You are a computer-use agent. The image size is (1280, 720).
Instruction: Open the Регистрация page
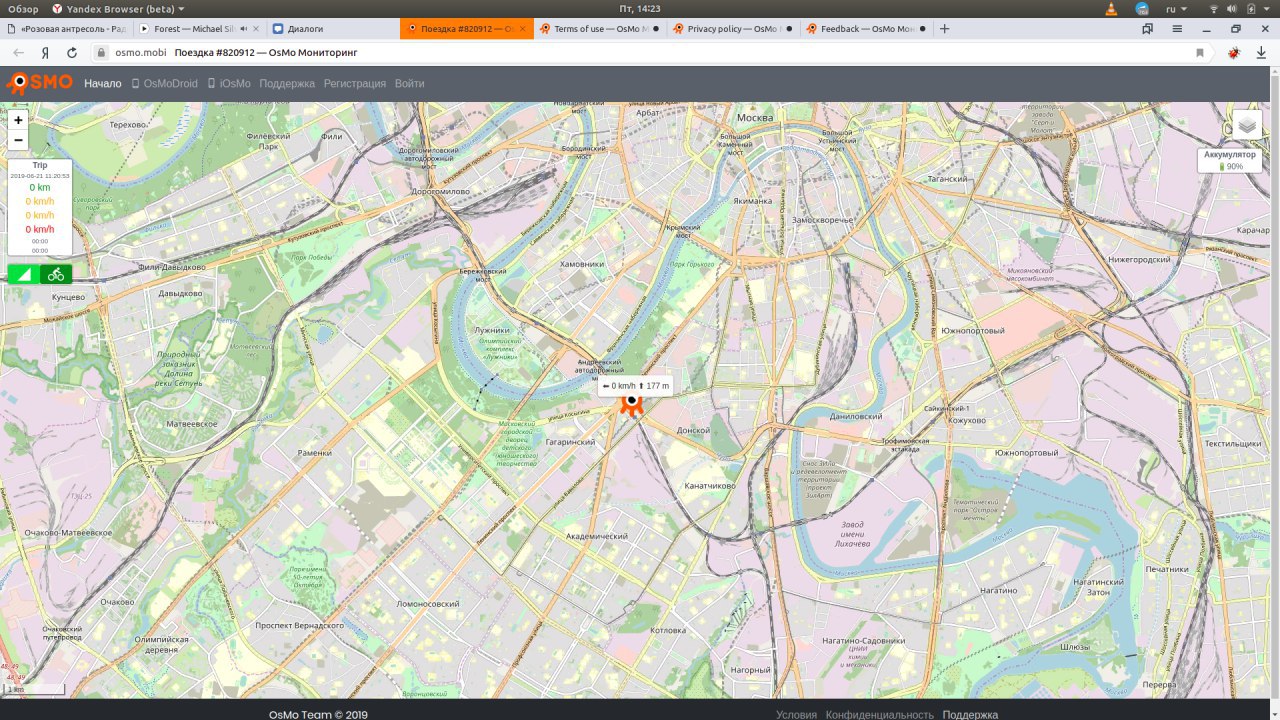click(355, 84)
